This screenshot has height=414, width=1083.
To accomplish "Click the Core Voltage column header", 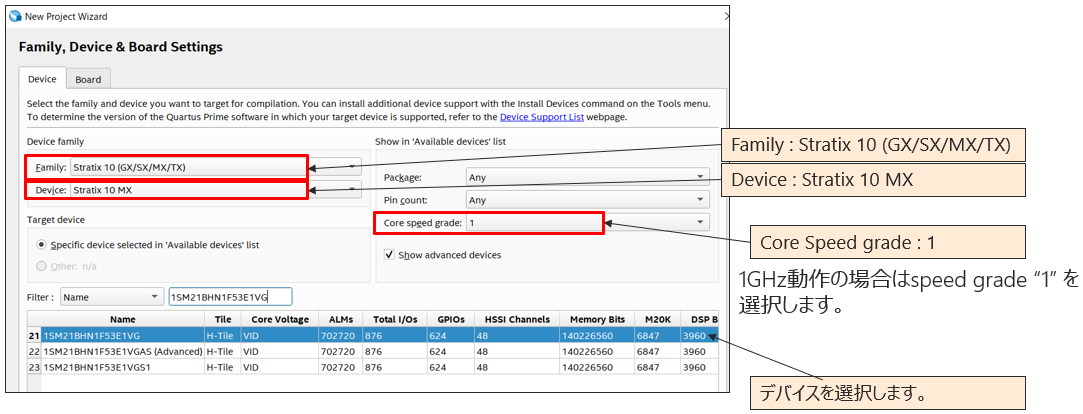I will point(278,319).
